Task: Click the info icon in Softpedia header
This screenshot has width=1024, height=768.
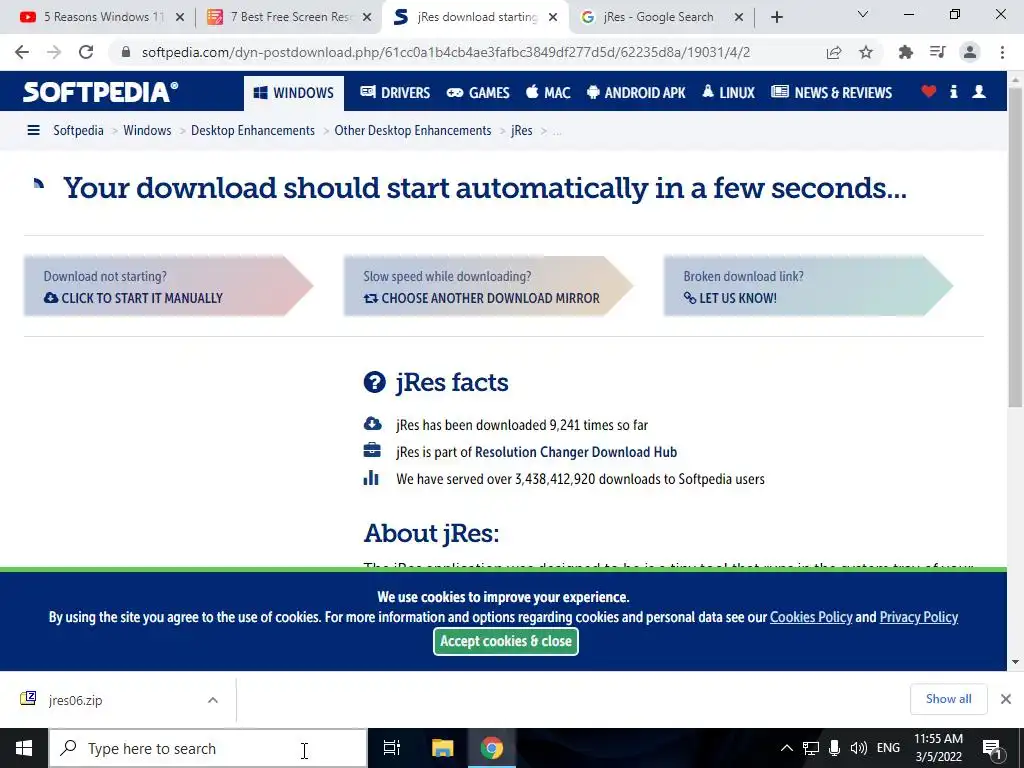Action: (953, 92)
